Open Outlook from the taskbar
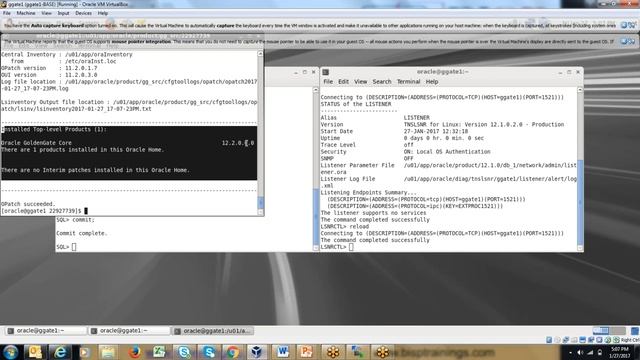Screen dimensions: 640x360 click(x=35, y=352)
